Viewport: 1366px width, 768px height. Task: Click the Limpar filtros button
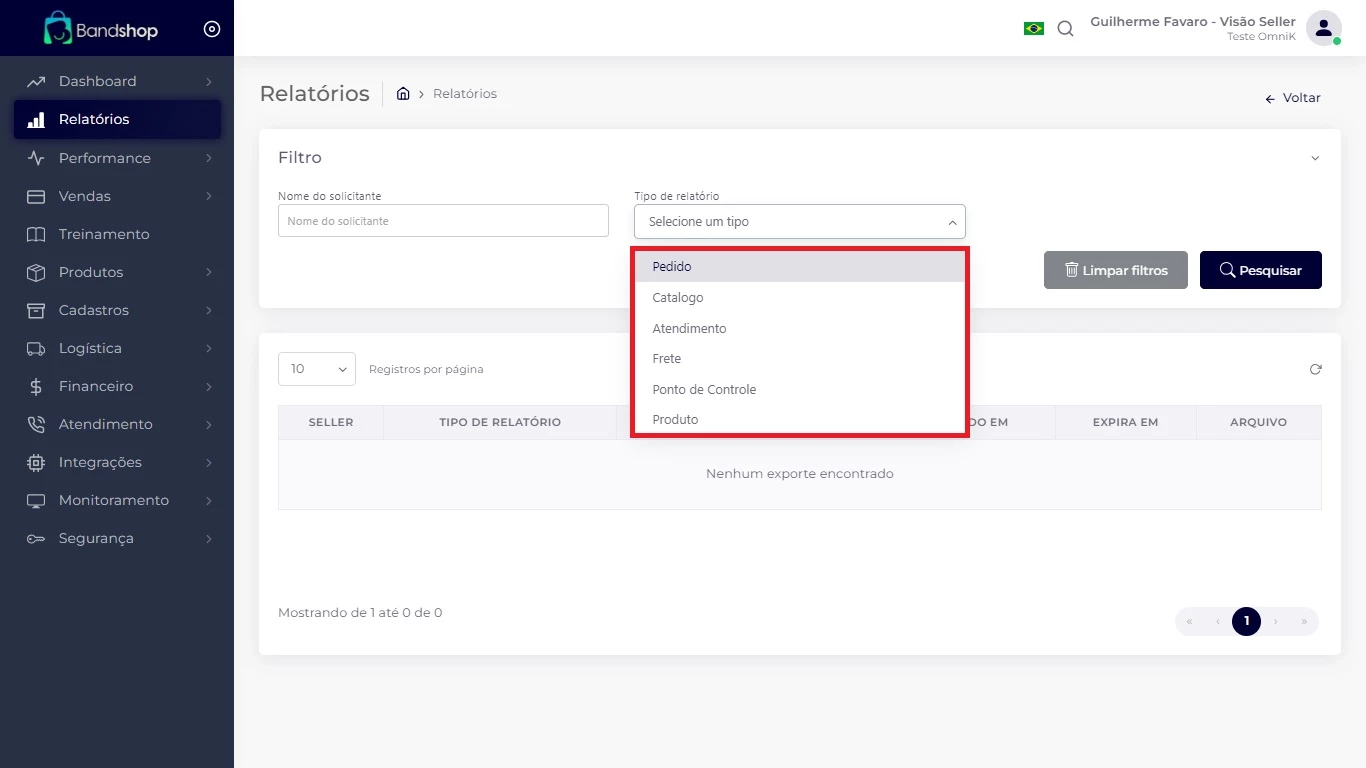(1115, 270)
